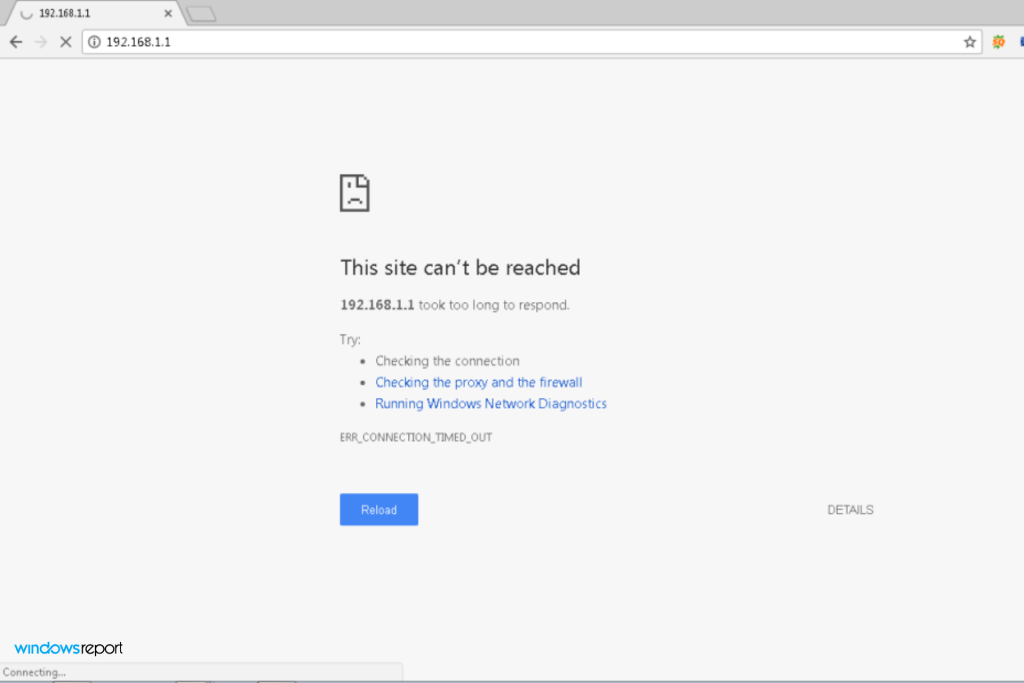Image resolution: width=1024 pixels, height=683 pixels.
Task: Open the orange extension icon in toolbar
Action: 999,42
